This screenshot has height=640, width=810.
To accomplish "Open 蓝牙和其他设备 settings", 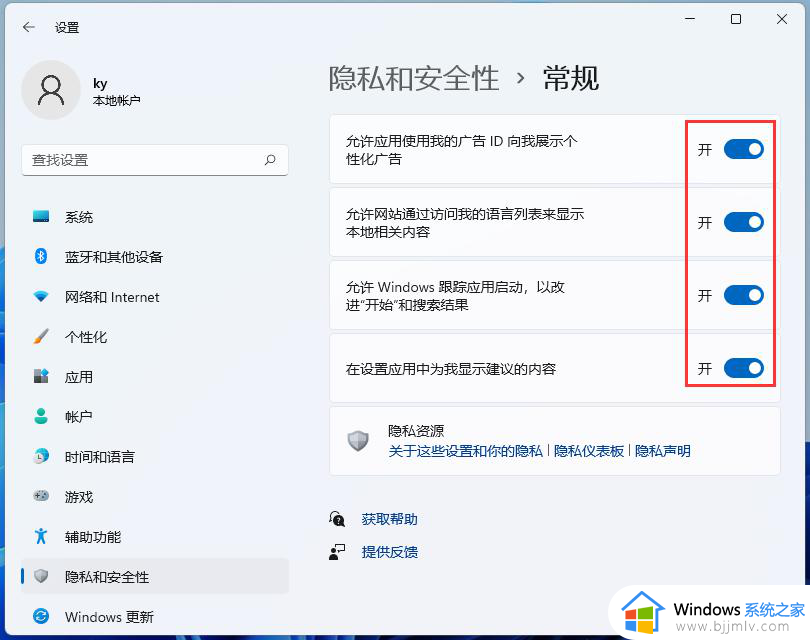I will 155,256.
